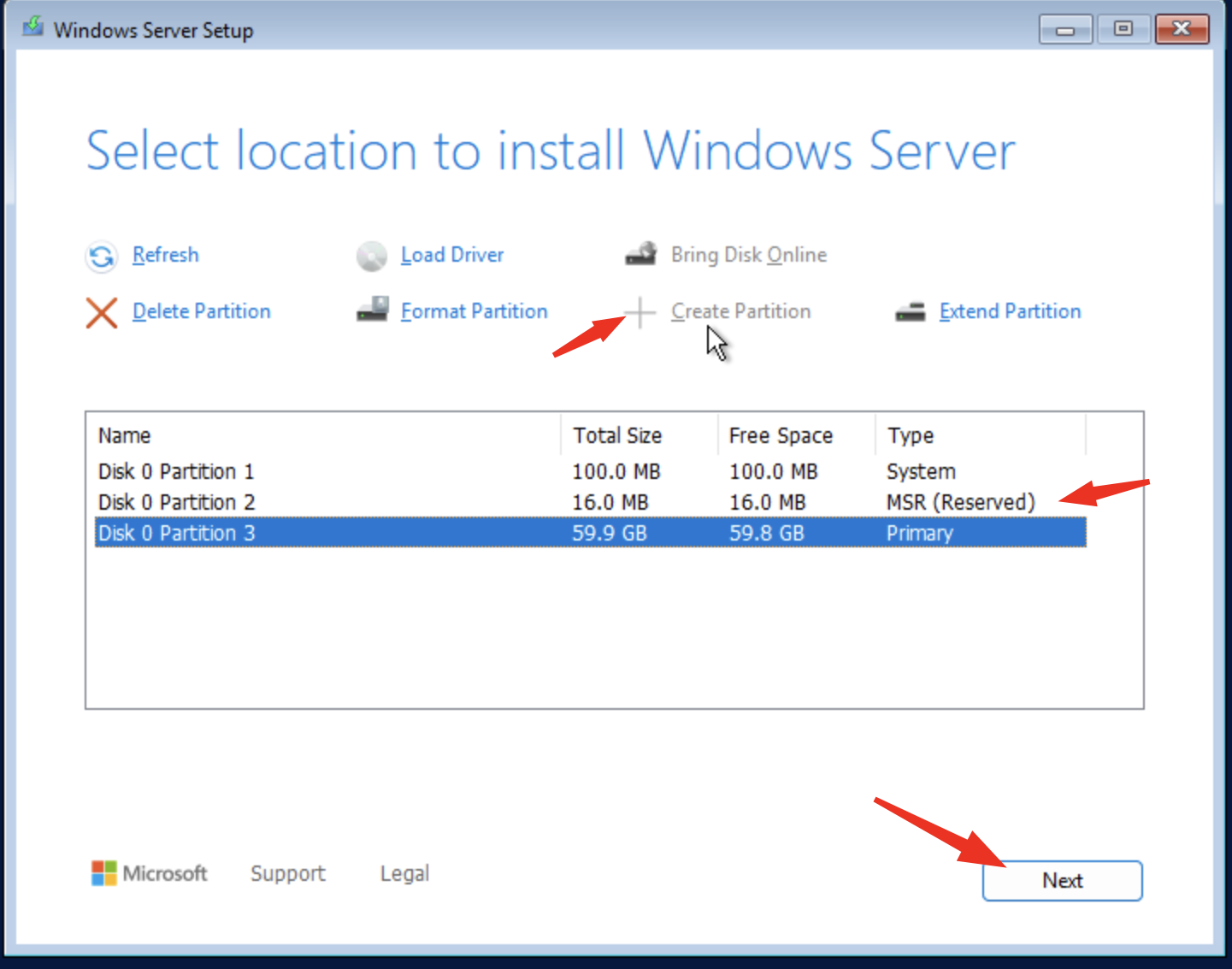The height and width of the screenshot is (969, 1232).
Task: Click the red X Delete Partition icon
Action: (102, 312)
